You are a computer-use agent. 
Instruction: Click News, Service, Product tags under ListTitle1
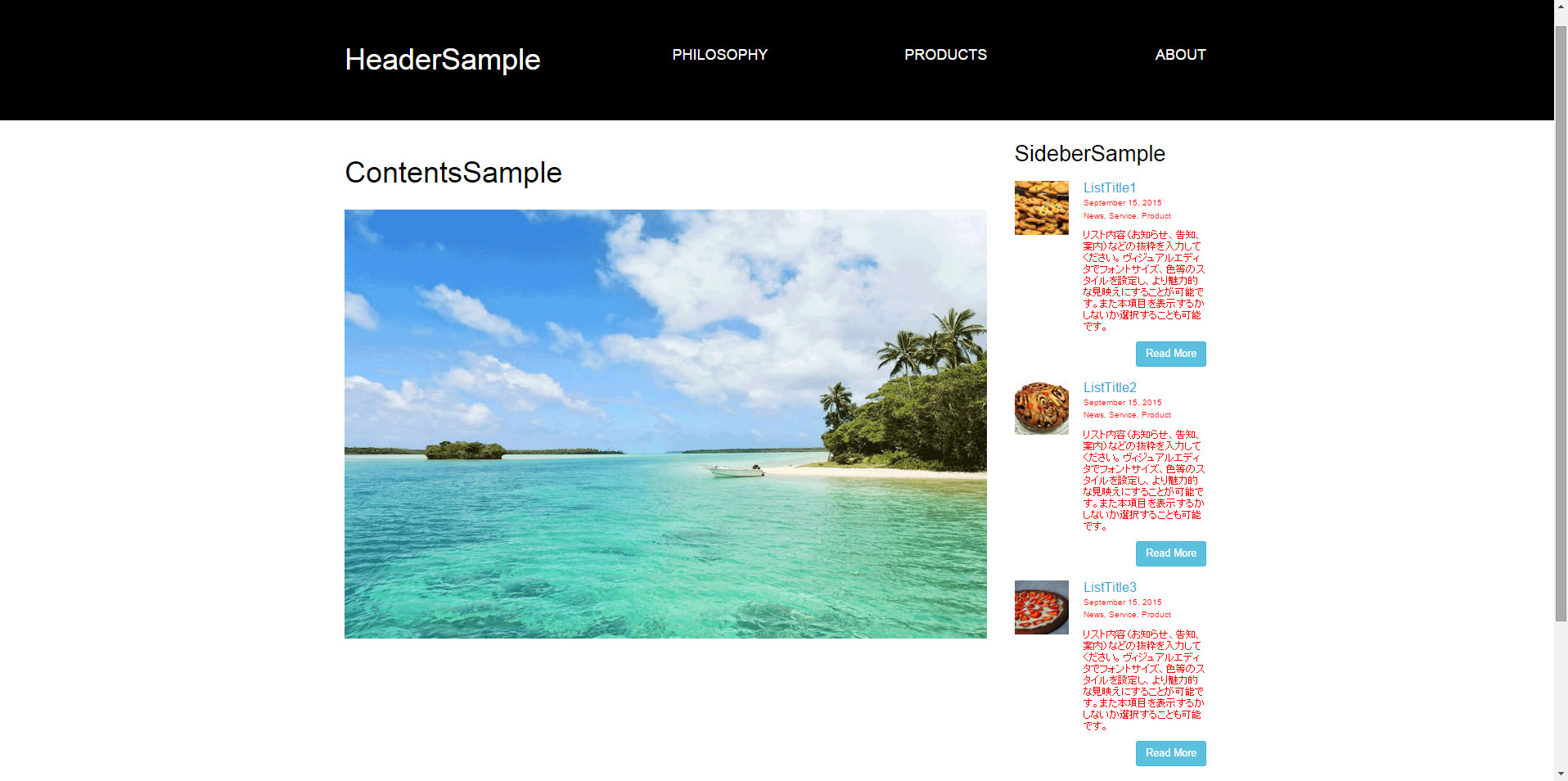click(1127, 216)
